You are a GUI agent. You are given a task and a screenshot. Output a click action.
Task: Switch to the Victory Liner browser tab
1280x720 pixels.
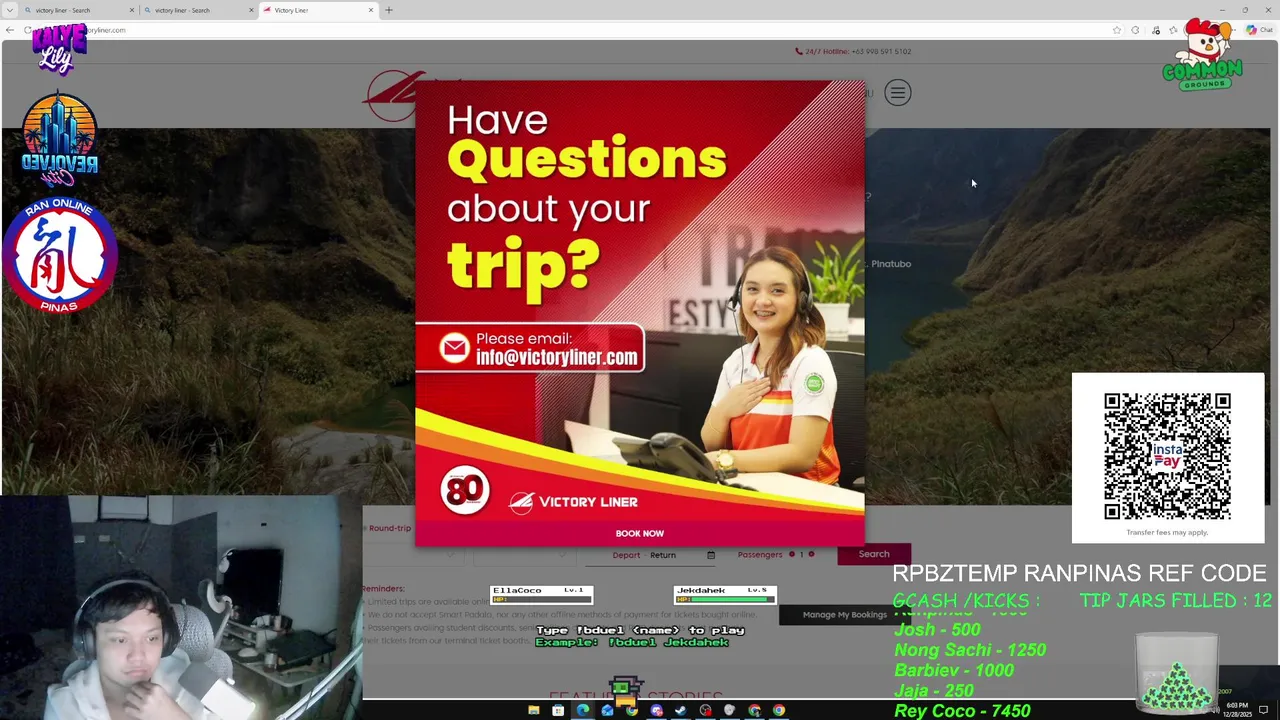point(318,10)
